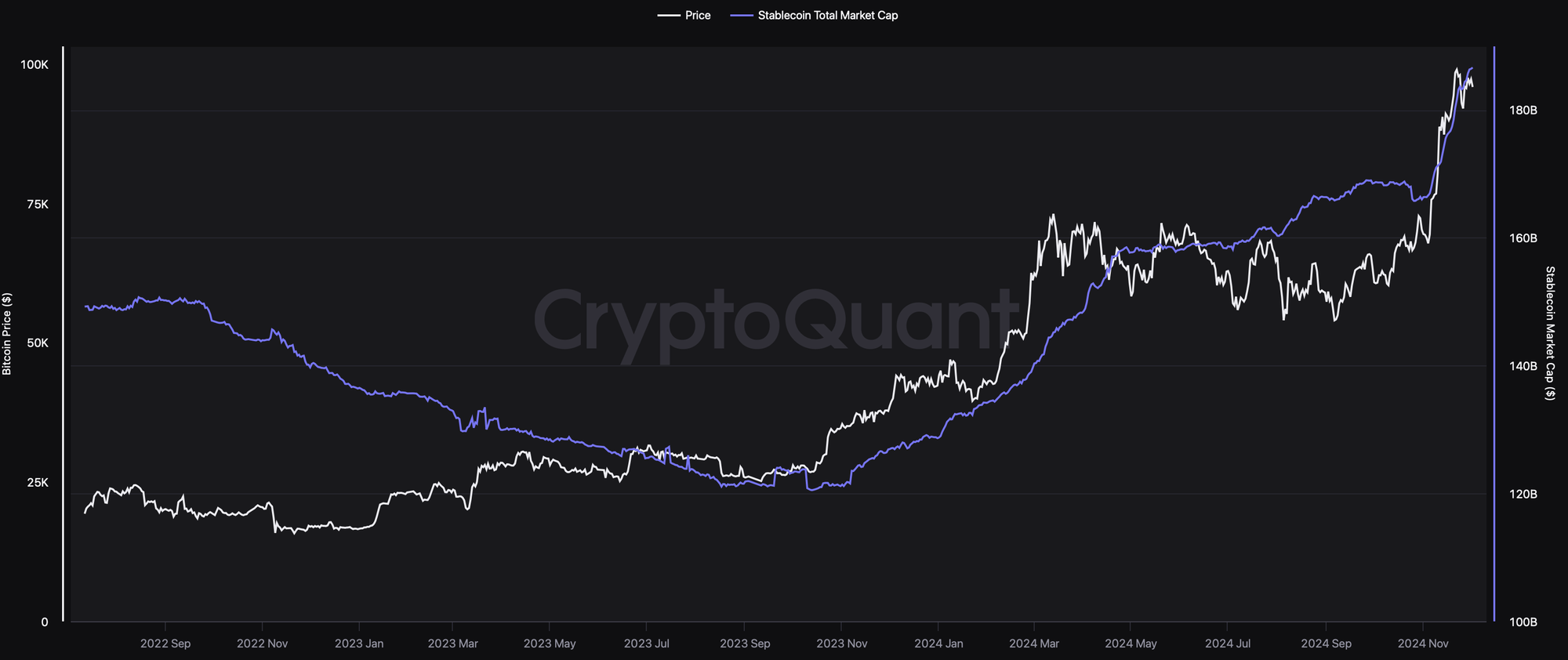1568x660 pixels.
Task: Click the white Price legend line swatch
Action: pyautogui.click(x=668, y=16)
